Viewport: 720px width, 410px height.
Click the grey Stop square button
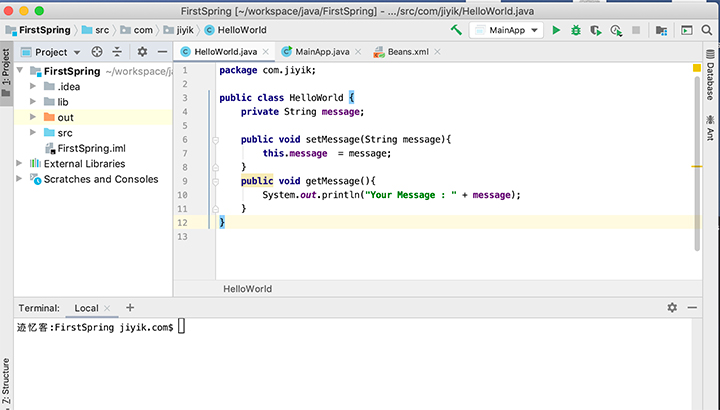point(636,30)
